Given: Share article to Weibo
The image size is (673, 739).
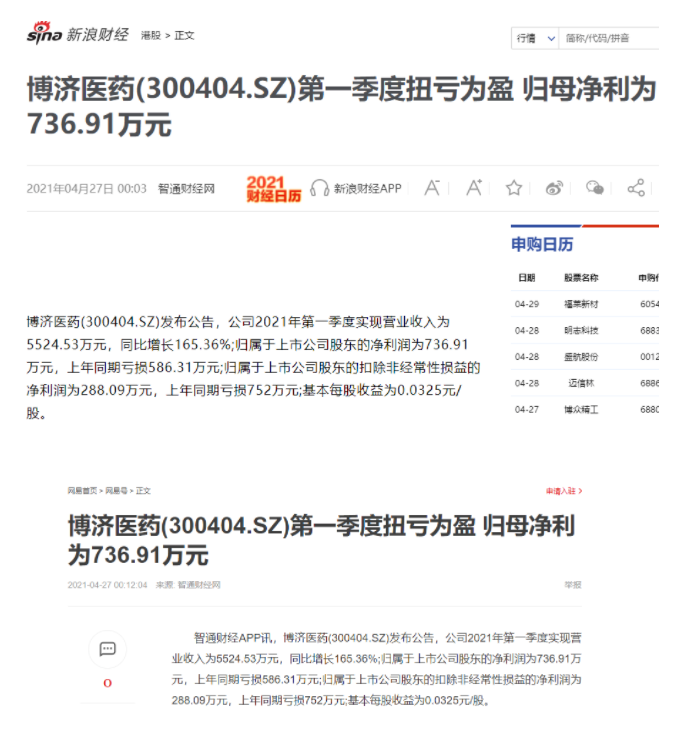Looking at the screenshot, I should (x=555, y=187).
